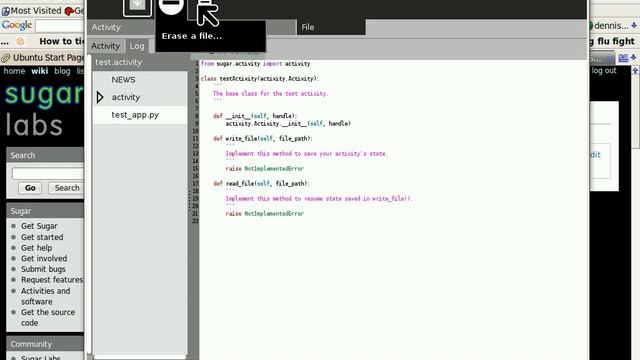The image size is (640, 360).
Task: Open the Get involved sidebar link
Action: tap(44, 258)
